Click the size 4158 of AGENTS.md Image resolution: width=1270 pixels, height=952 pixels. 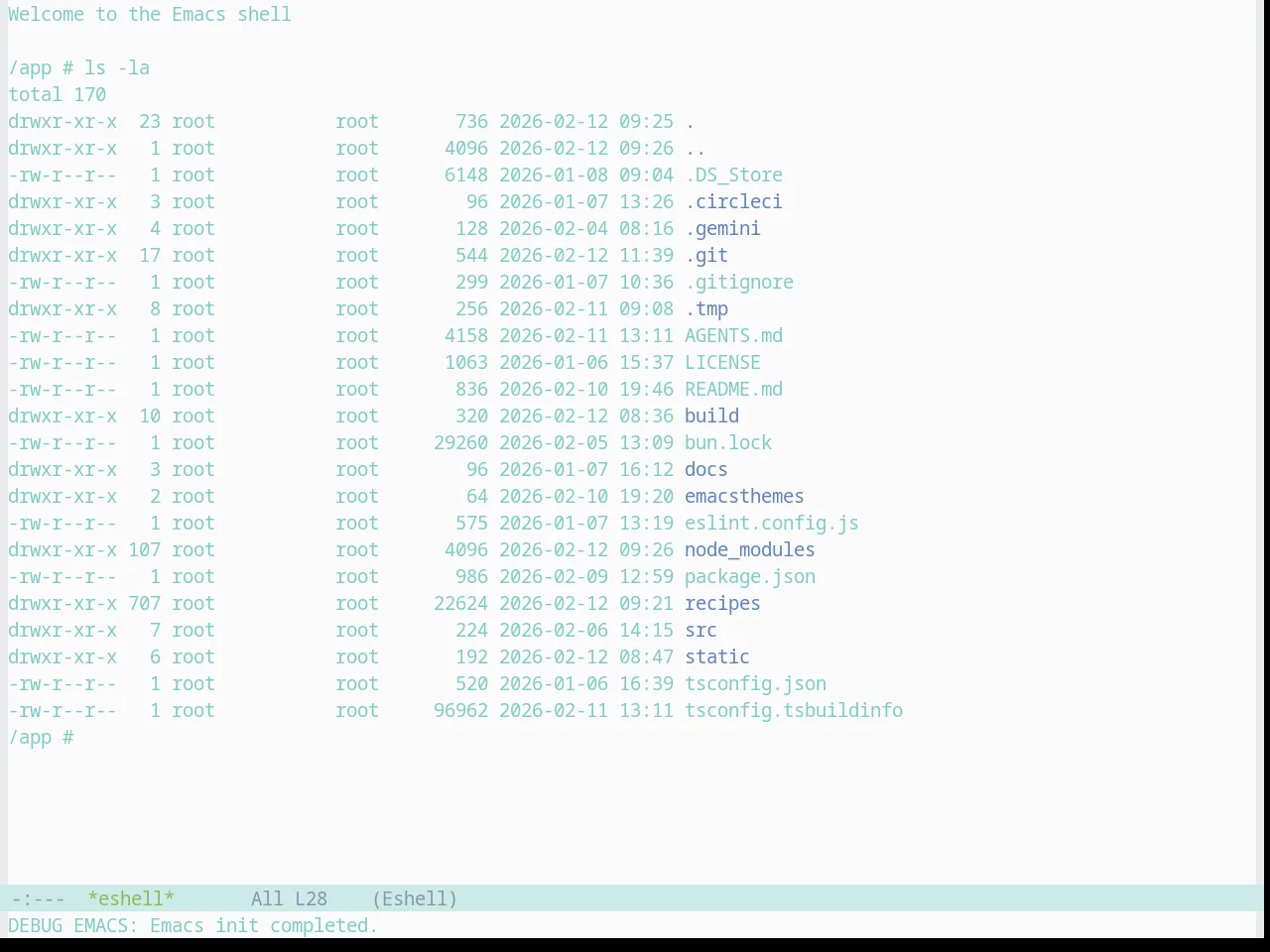pyautogui.click(x=466, y=336)
